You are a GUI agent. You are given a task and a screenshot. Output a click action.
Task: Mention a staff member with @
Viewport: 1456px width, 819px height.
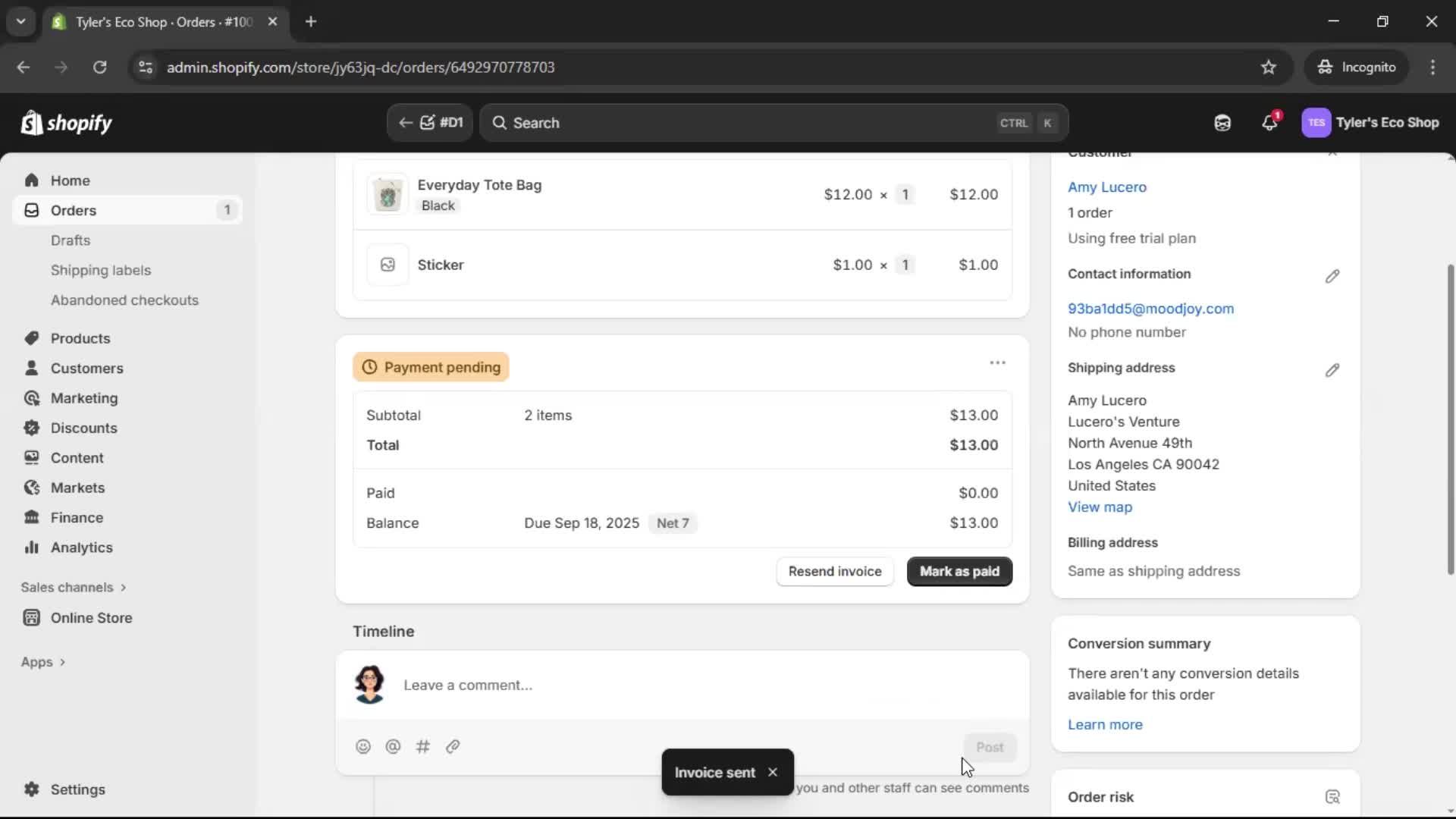pos(393,746)
